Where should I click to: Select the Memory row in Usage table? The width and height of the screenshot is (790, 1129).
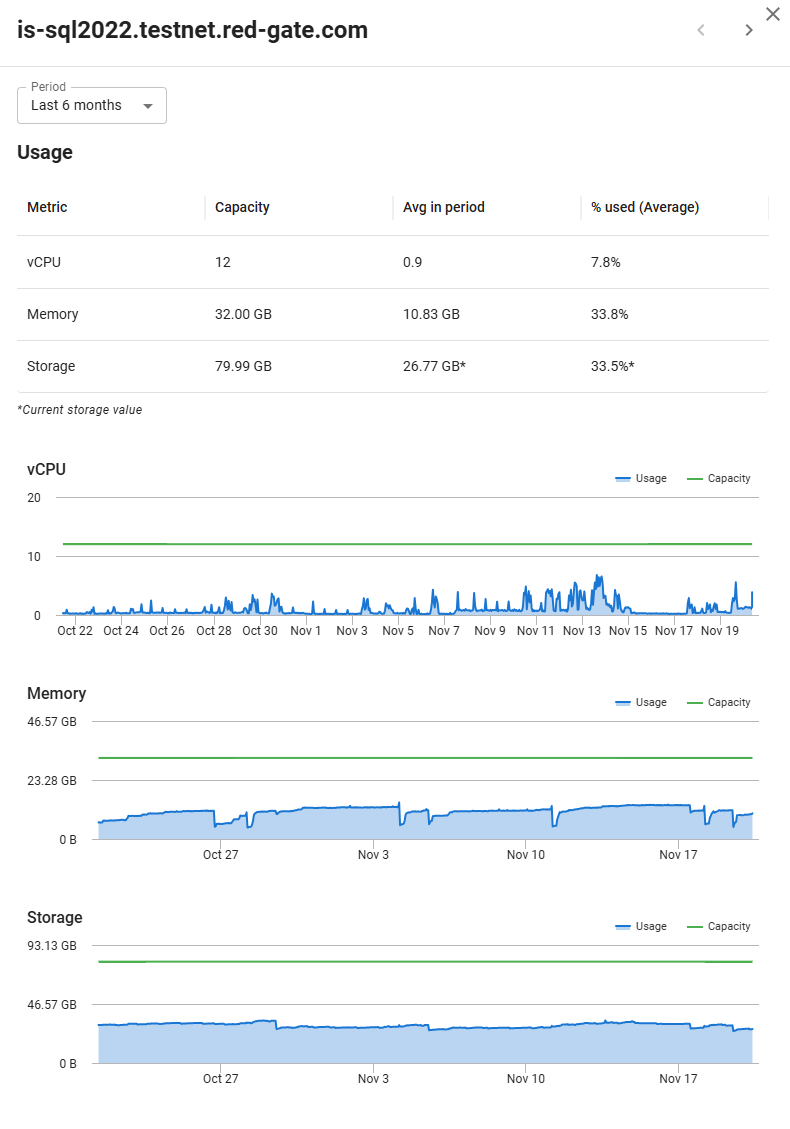point(392,314)
